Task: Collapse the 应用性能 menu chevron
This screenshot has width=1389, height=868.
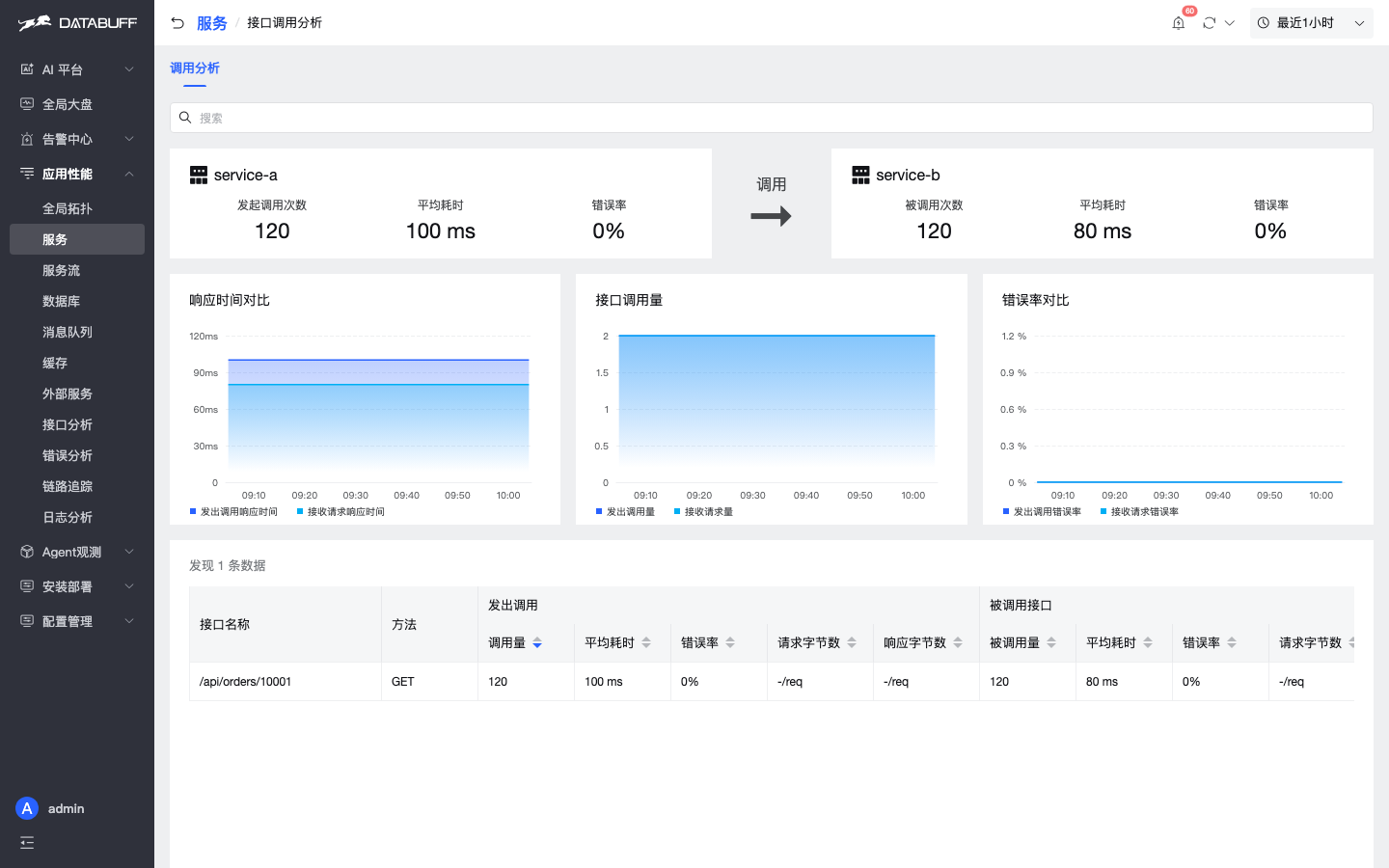Action: tap(129, 174)
